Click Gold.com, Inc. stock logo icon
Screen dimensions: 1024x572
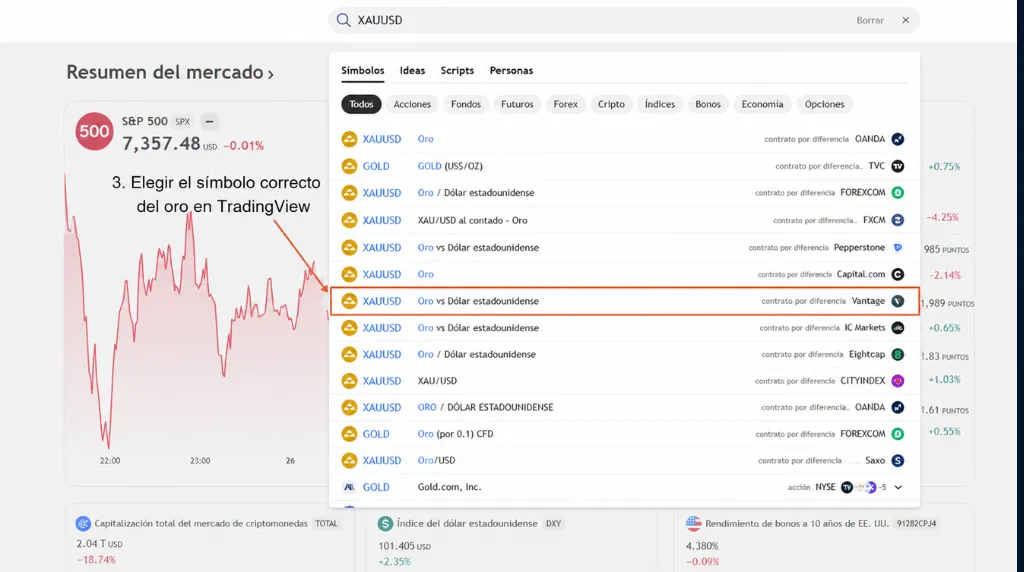349,487
